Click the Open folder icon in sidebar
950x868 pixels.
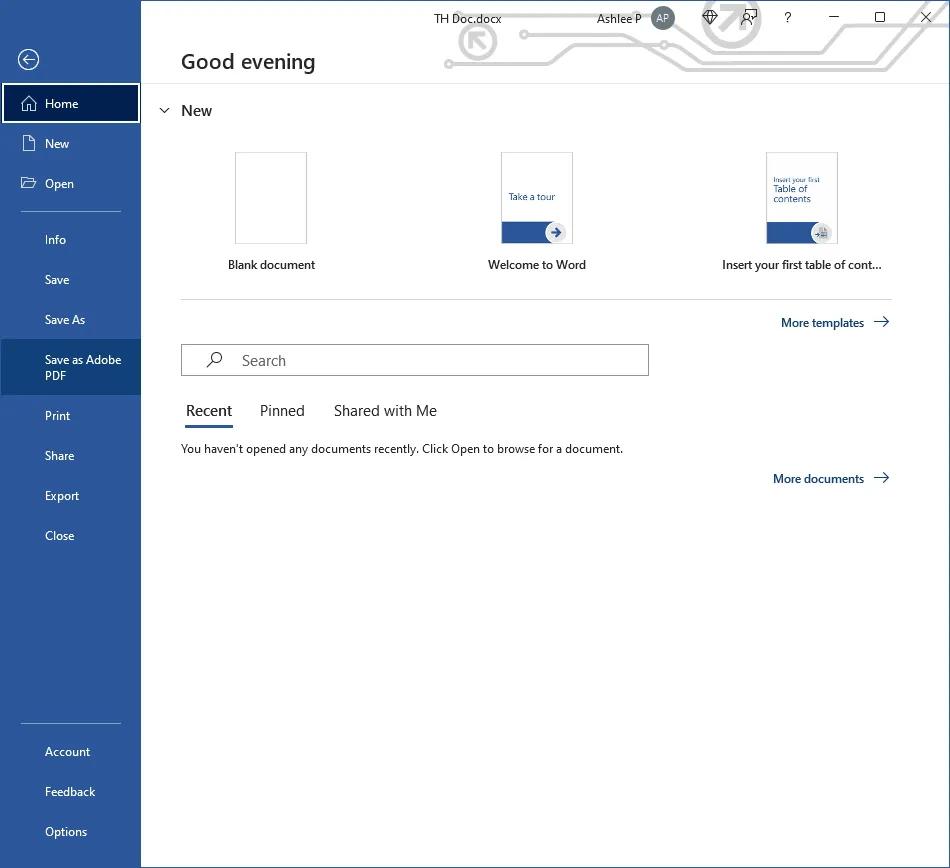28,183
